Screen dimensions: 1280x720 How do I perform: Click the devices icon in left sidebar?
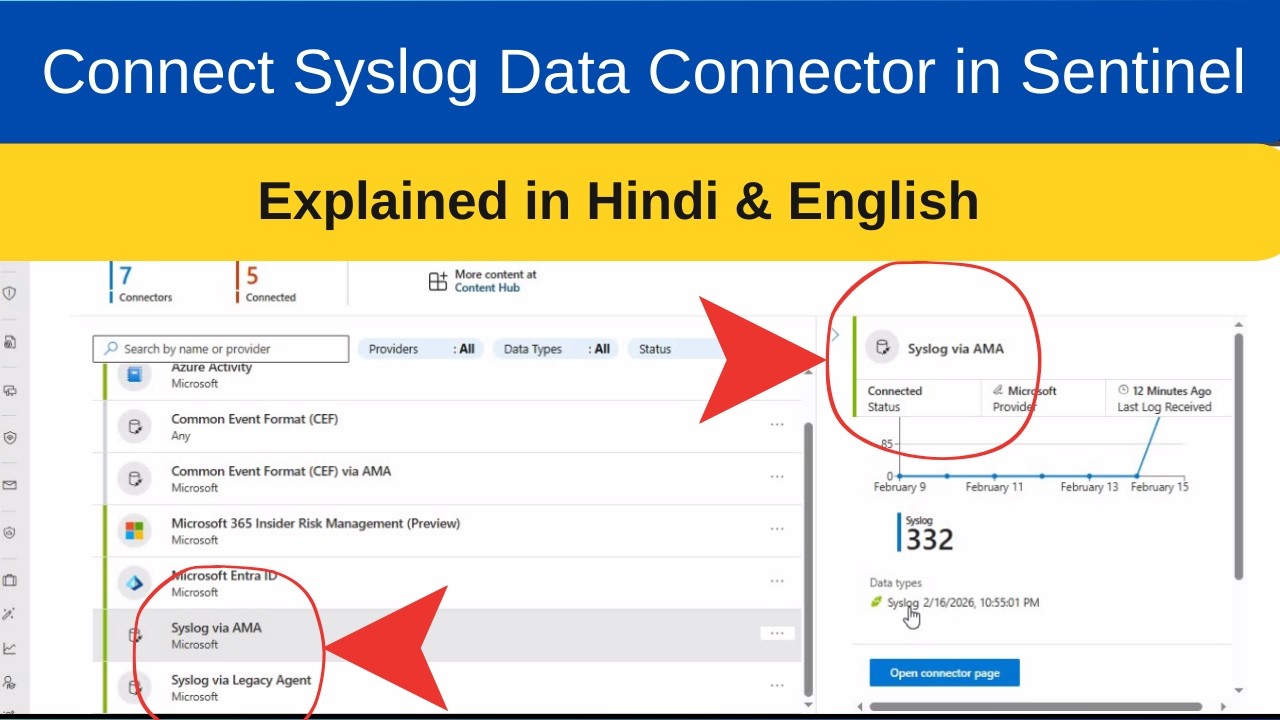coord(10,390)
